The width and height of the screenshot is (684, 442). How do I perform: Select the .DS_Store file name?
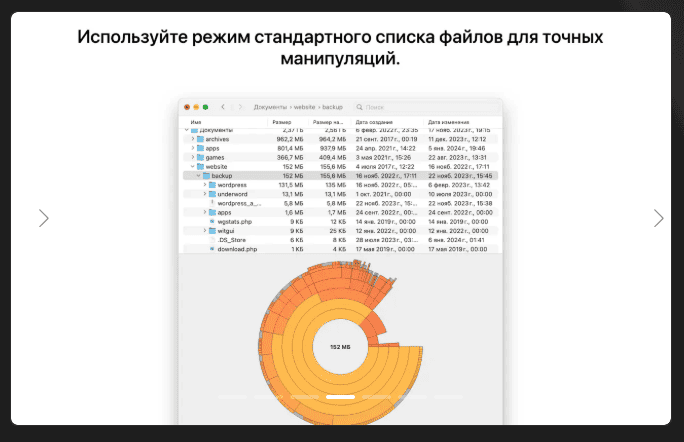tap(232, 240)
